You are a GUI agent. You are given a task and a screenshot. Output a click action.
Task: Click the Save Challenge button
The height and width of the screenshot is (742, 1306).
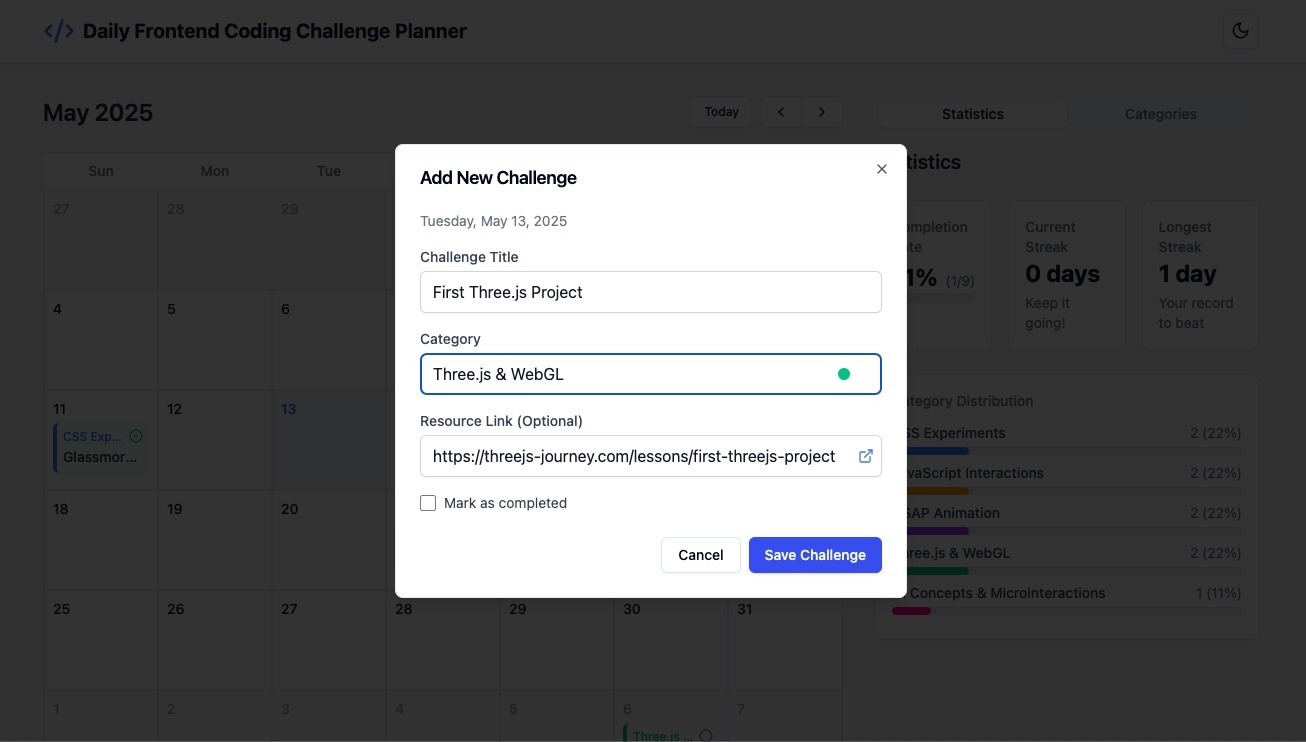point(815,555)
